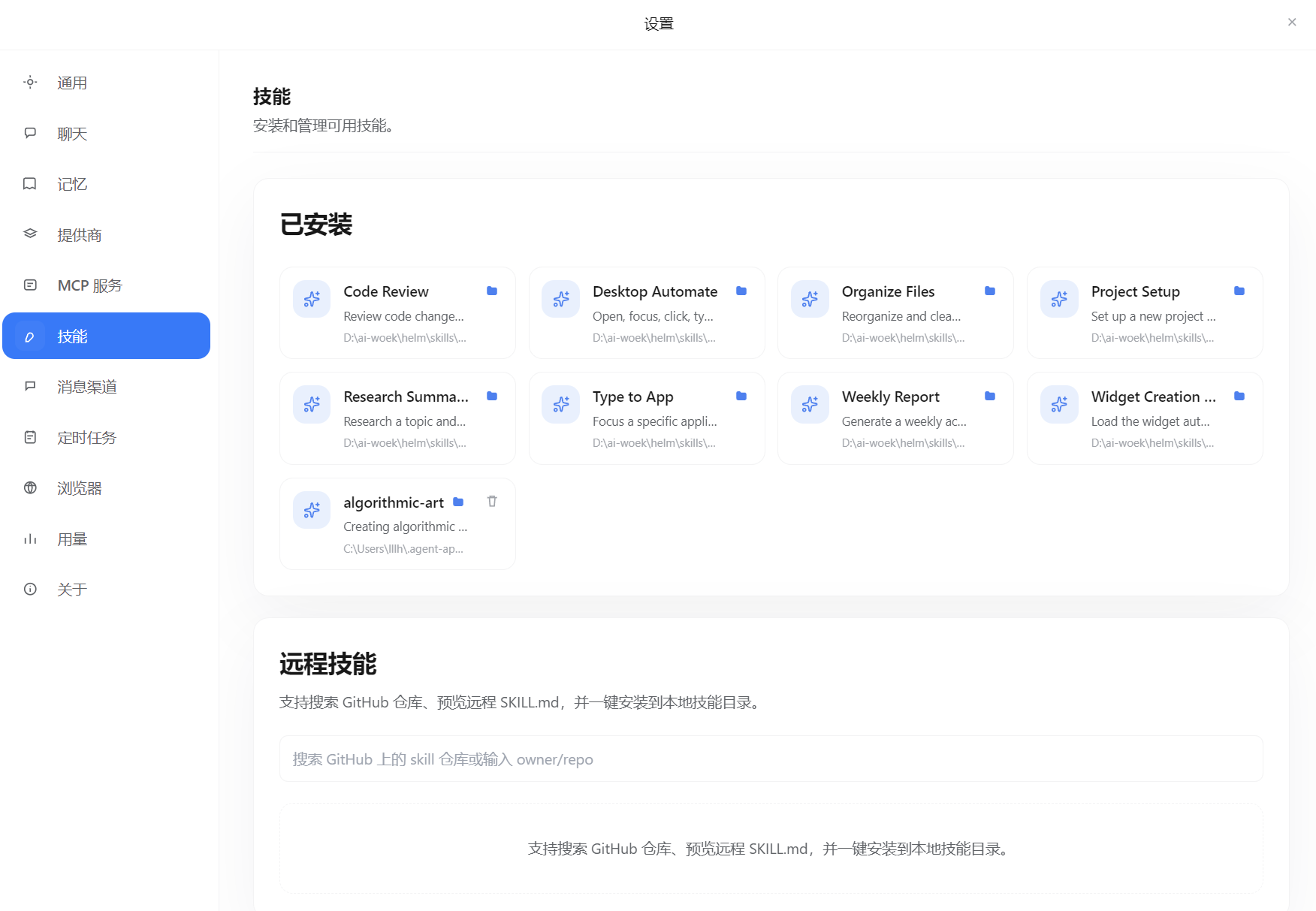1316x911 pixels.
Task: Open the 用量 usage chart icon
Action: [30, 538]
